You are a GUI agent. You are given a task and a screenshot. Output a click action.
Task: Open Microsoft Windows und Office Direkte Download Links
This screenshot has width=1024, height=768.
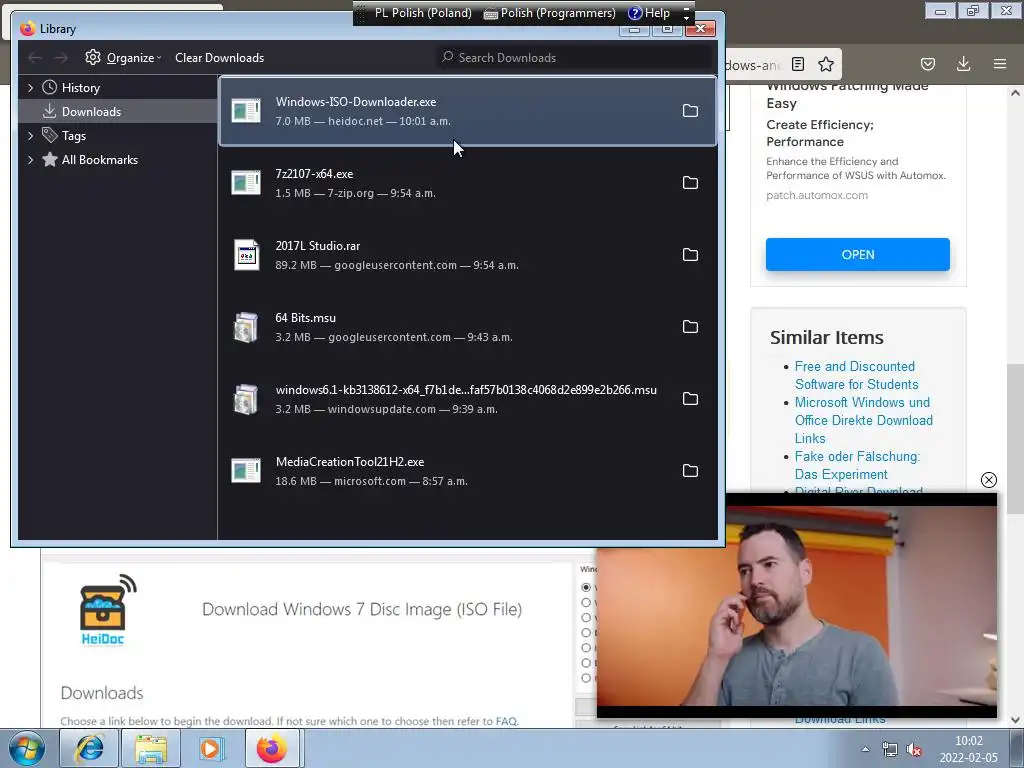click(x=863, y=421)
